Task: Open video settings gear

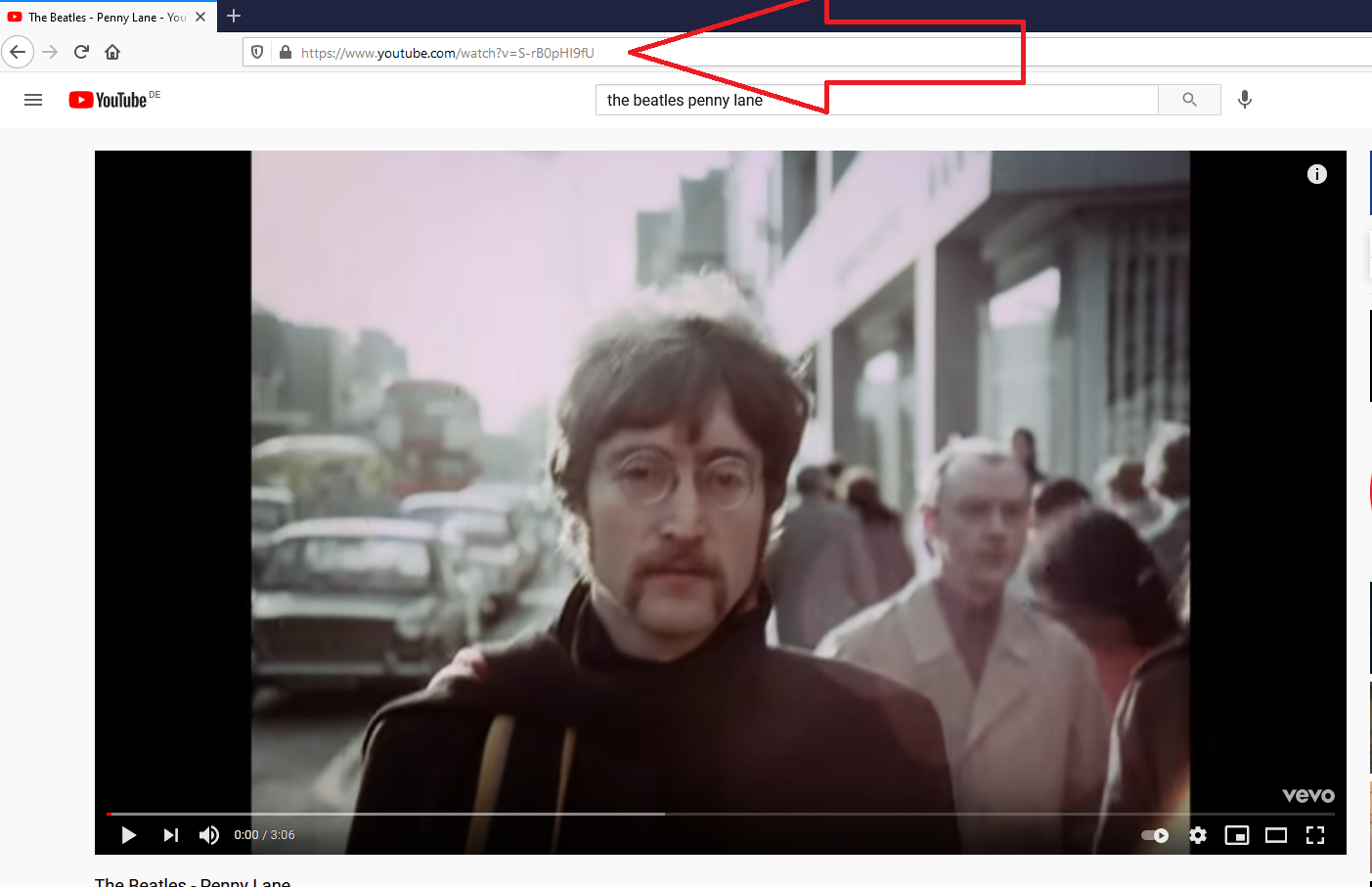Action: 1198,835
